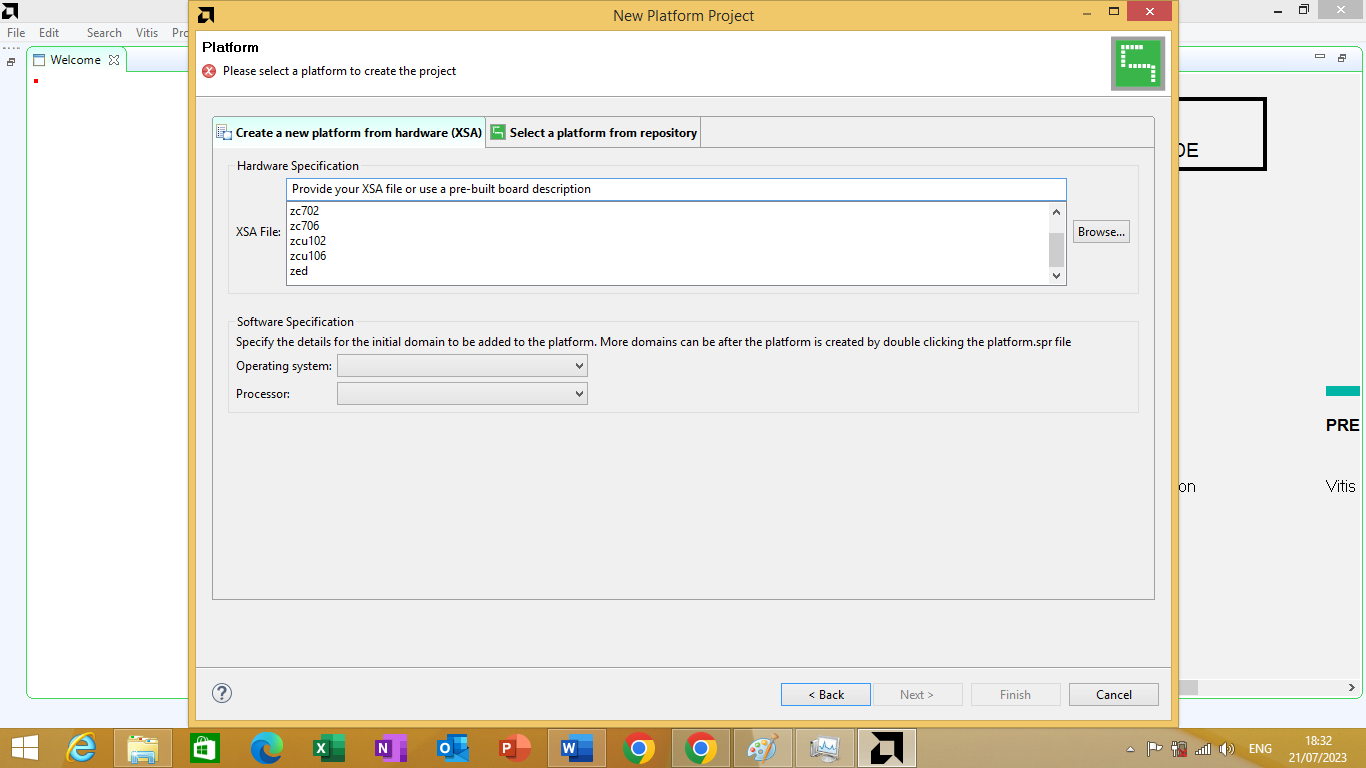Open Paint from the taskbar
This screenshot has width=1366, height=768.
763,748
